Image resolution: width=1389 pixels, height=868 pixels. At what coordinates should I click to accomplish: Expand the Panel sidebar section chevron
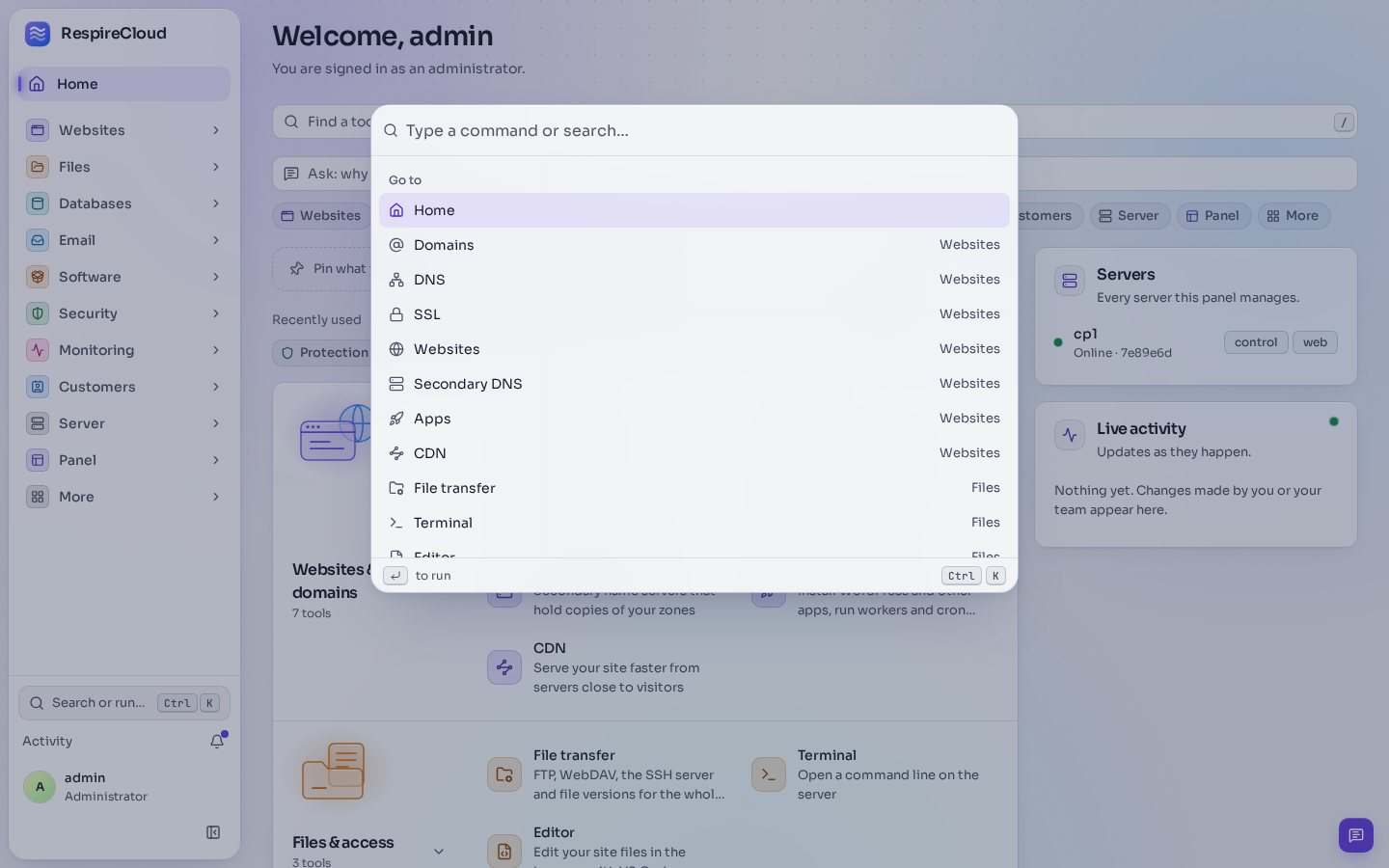pos(216,460)
